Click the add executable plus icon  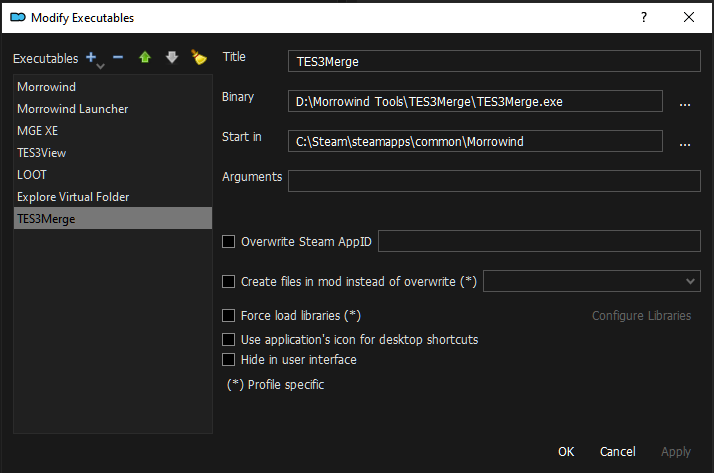click(x=93, y=58)
